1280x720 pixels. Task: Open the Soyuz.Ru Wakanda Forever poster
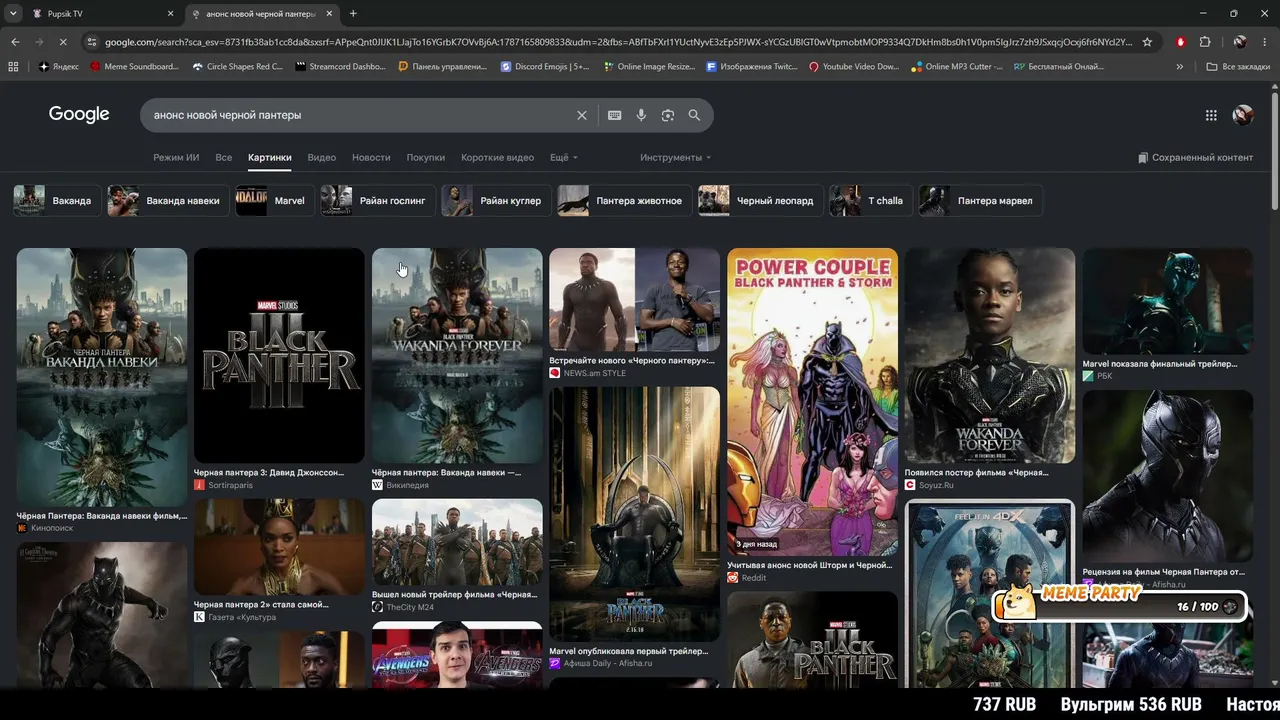pos(990,355)
